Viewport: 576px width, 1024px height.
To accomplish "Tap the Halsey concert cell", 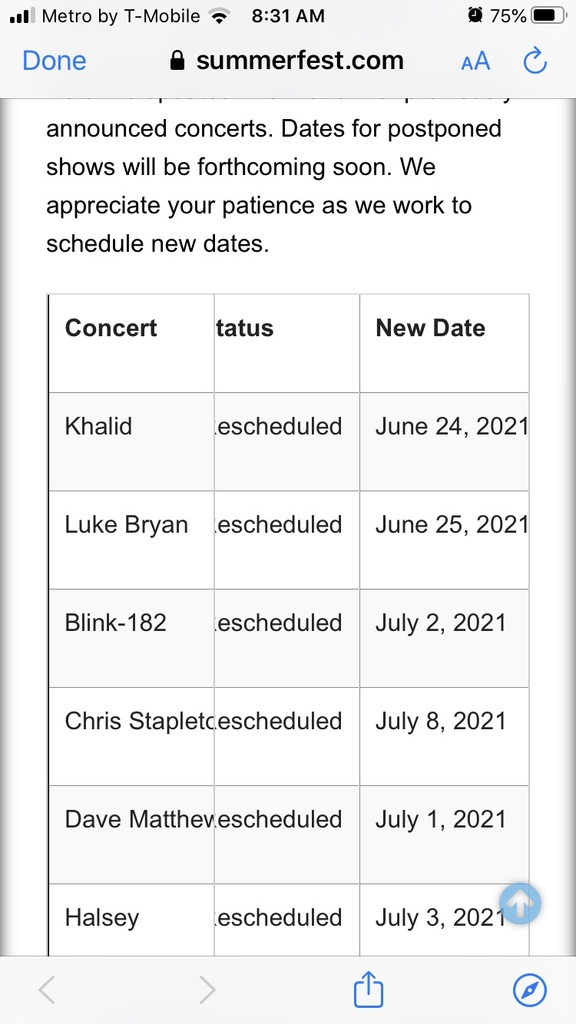I will [x=131, y=920].
